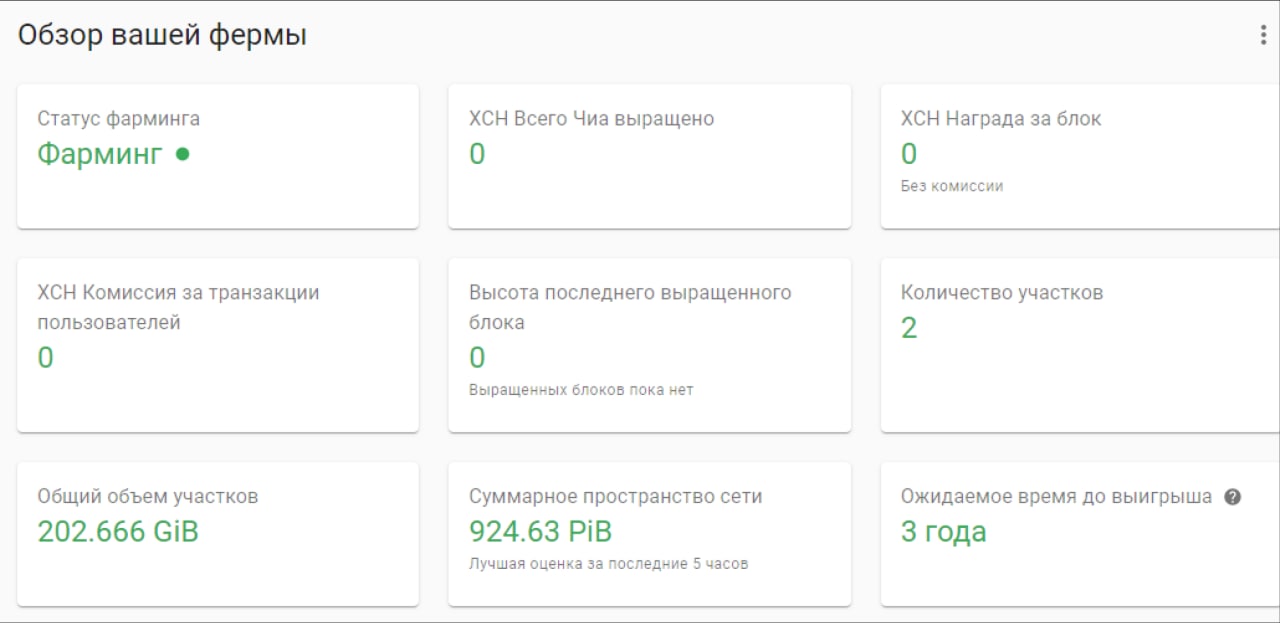Click the 0 value under Награда за блок
The height and width of the screenshot is (623, 1280).
pos(909,154)
